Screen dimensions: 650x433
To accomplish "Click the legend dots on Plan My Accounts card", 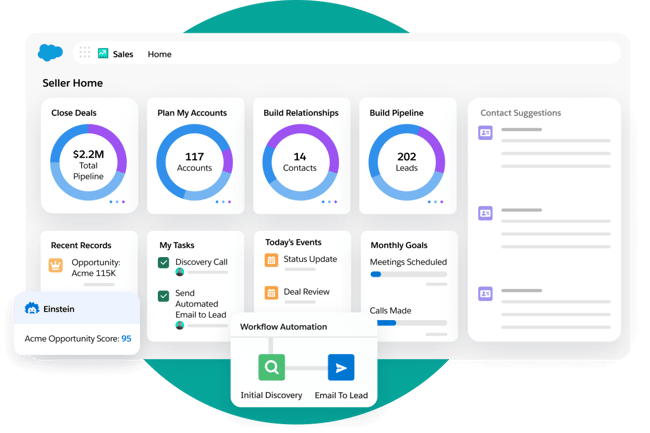I will click(223, 202).
